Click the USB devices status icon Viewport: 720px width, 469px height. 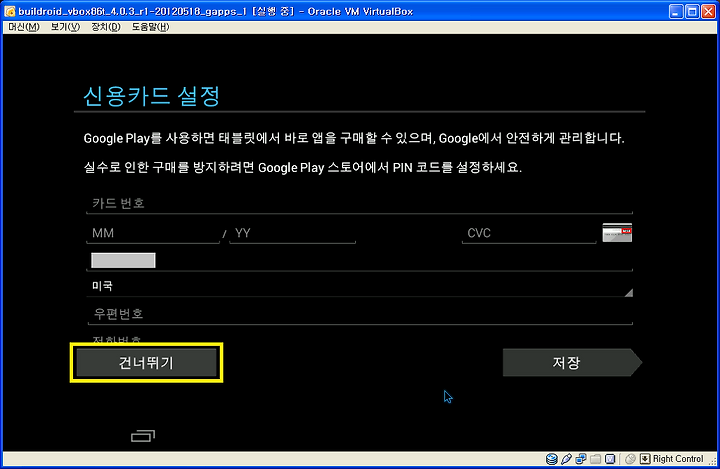(566, 459)
